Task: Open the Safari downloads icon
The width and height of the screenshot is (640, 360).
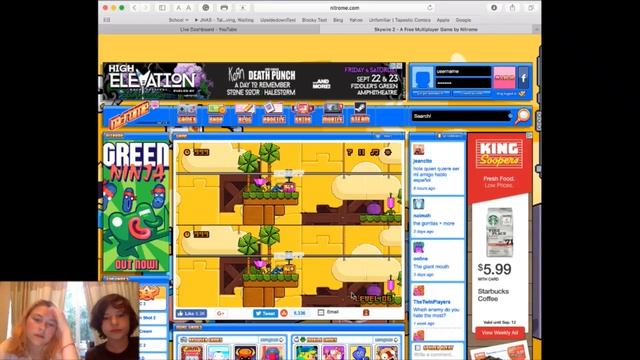Action: click(x=494, y=8)
